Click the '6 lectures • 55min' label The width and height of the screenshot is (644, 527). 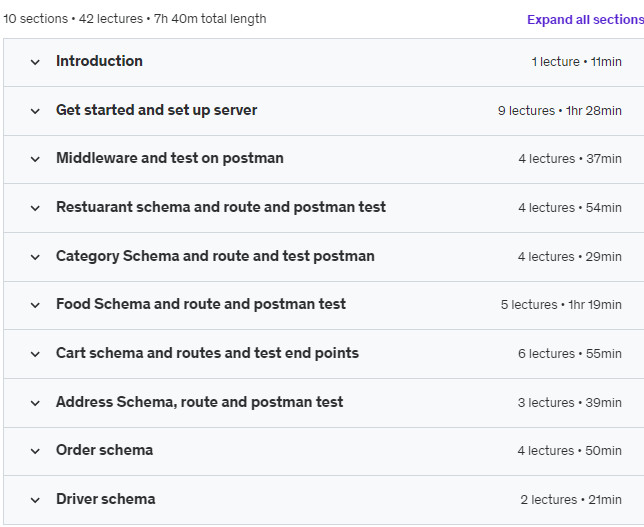[x=570, y=353]
